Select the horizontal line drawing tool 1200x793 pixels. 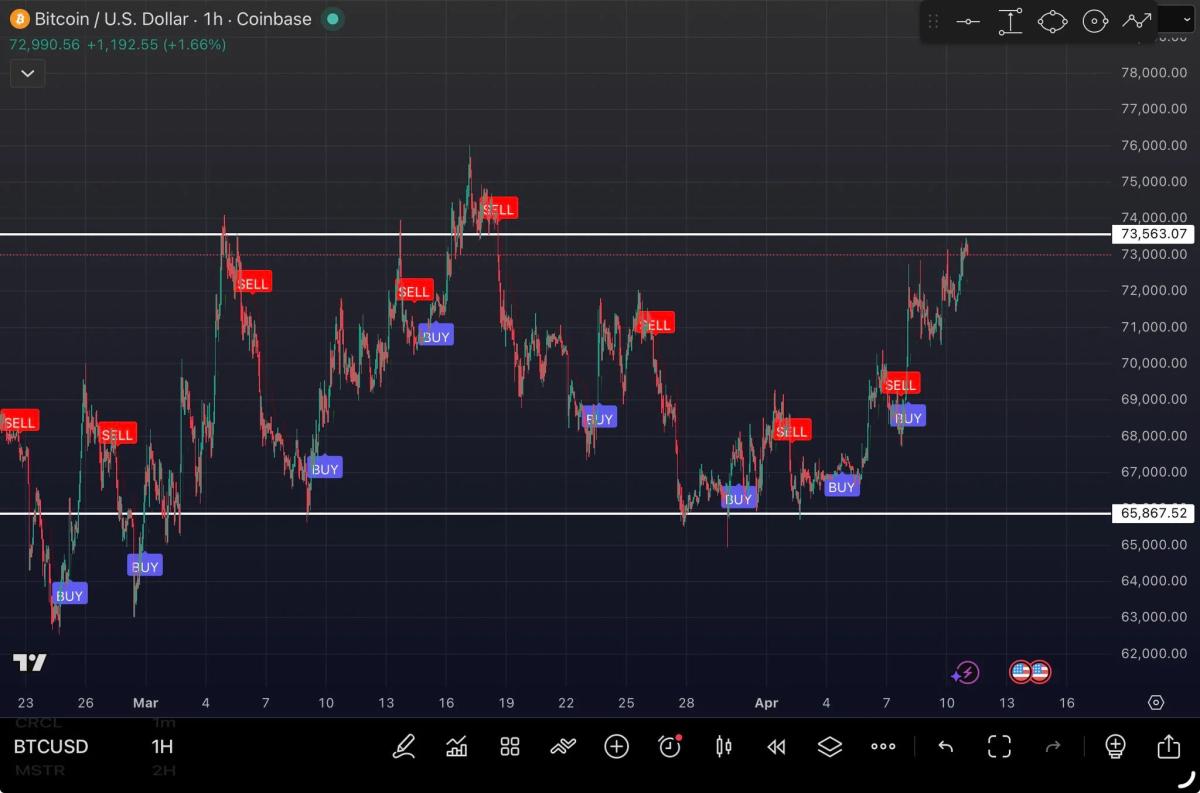pyautogui.click(x=967, y=21)
